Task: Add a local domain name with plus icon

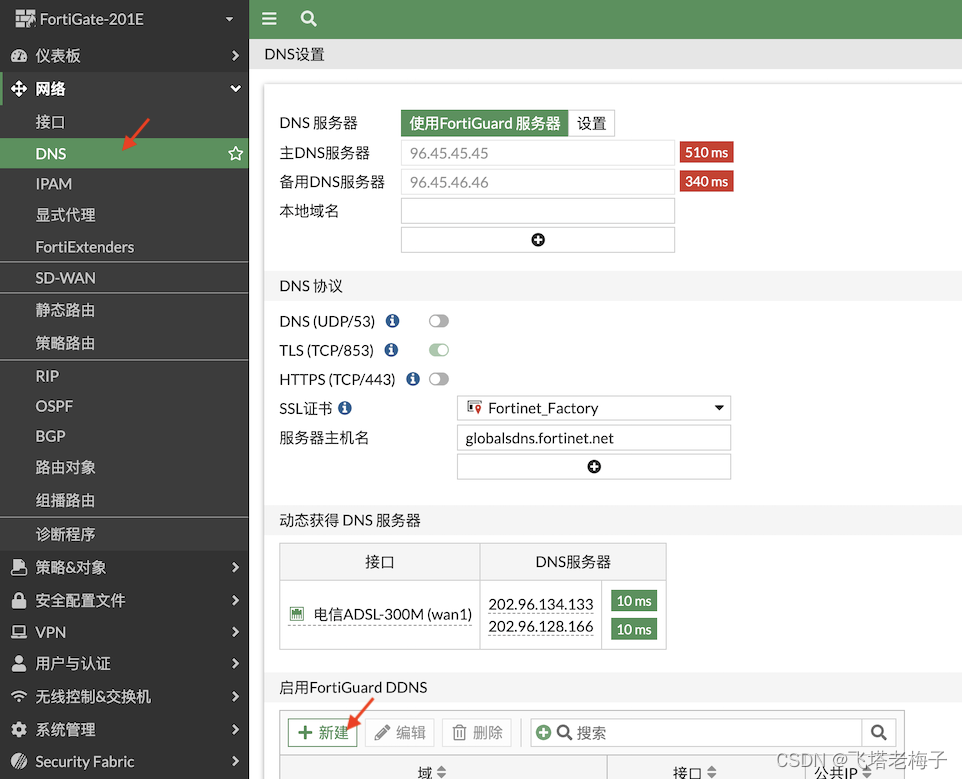Action: pos(537,240)
